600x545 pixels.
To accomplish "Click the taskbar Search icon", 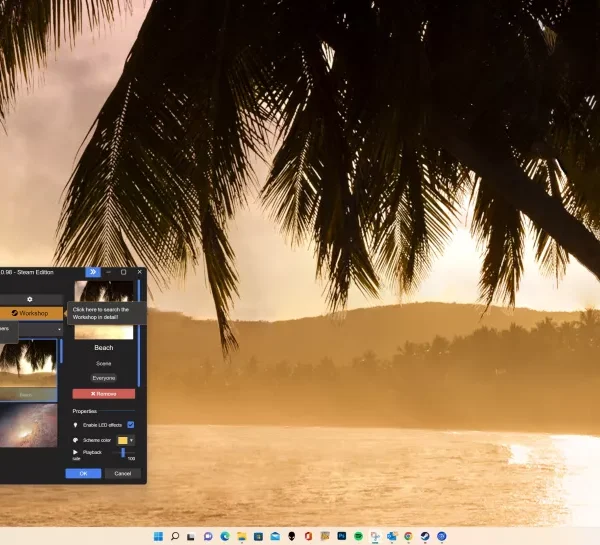I will [175, 536].
